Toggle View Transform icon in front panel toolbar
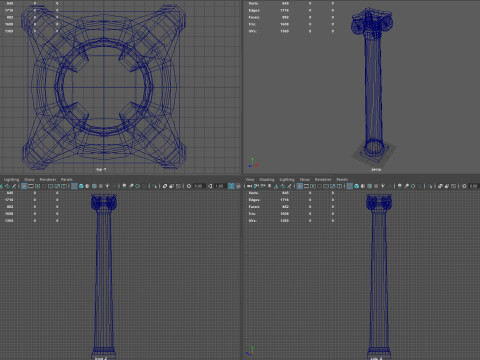This screenshot has width=480, height=360. pyautogui.click(x=231, y=186)
